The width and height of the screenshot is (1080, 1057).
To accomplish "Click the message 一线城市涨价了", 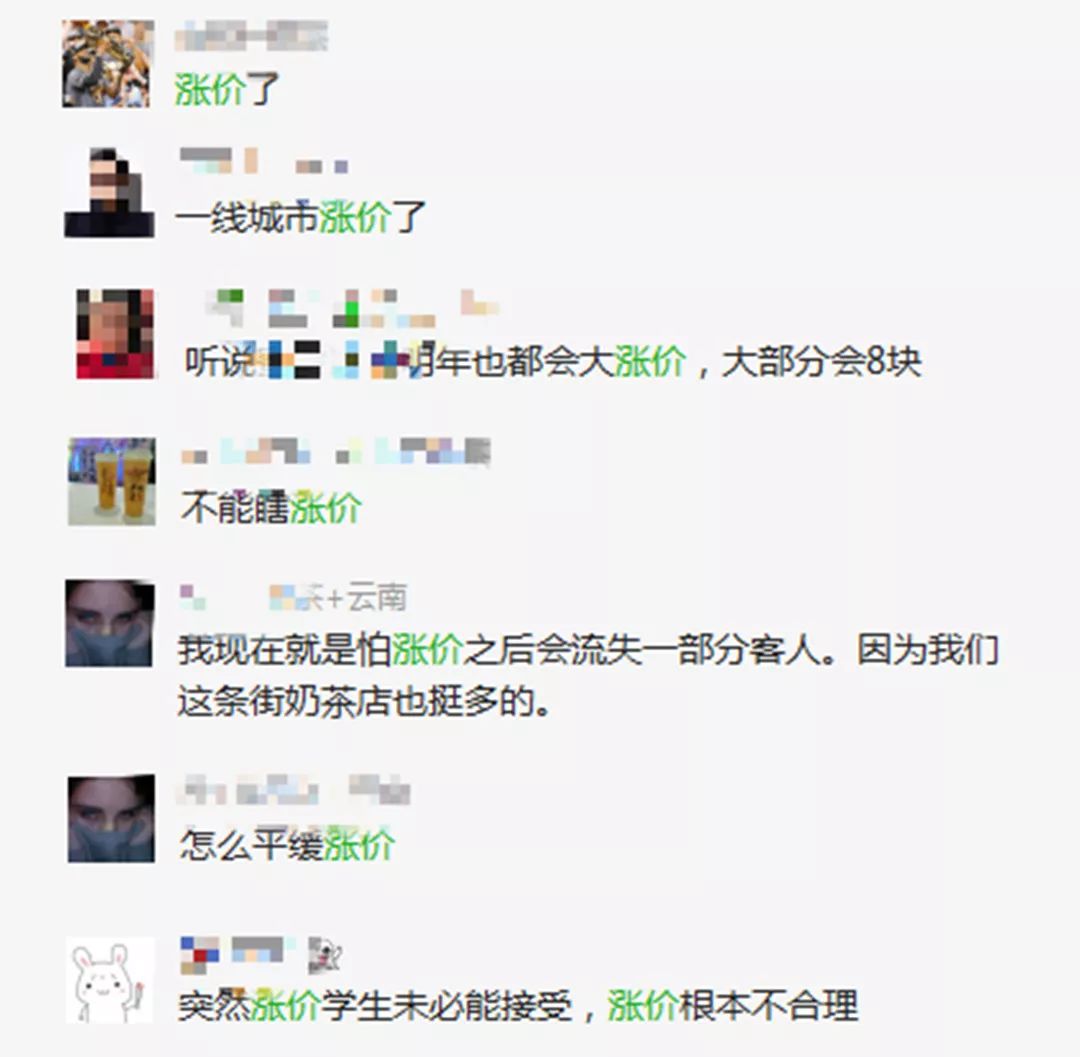I will coord(300,218).
